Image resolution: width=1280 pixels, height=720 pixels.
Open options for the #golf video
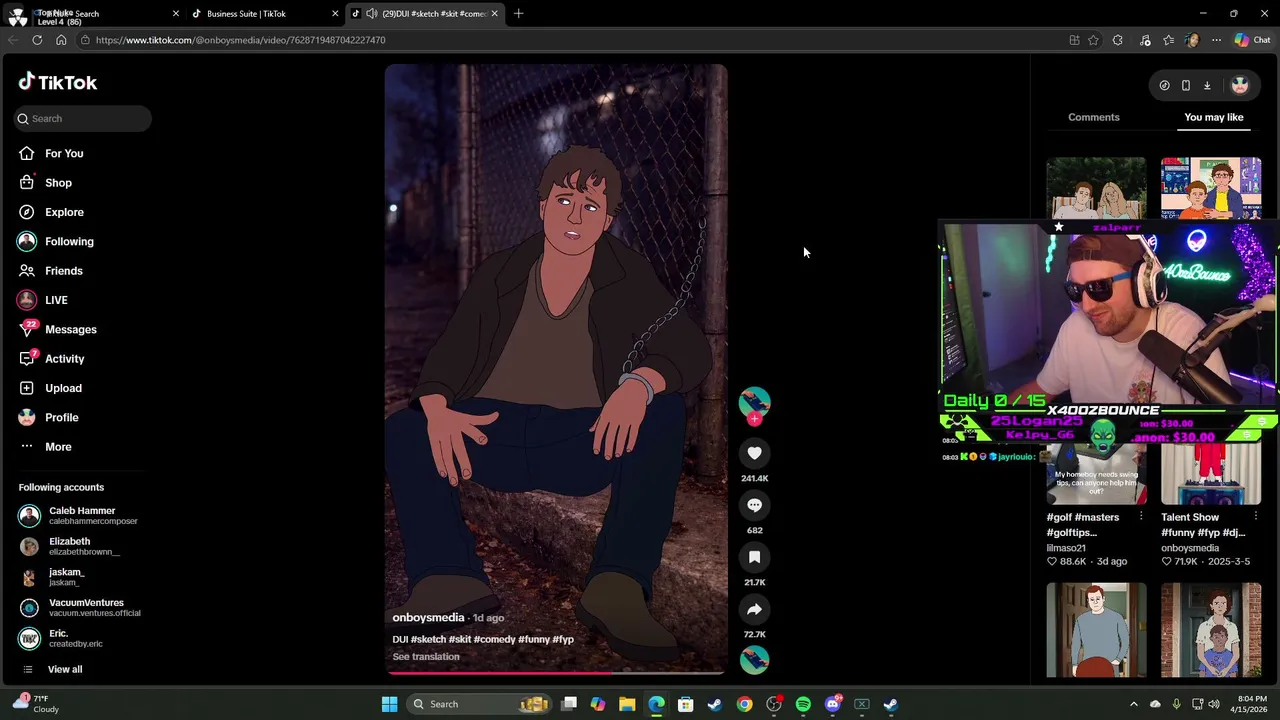(x=1141, y=517)
